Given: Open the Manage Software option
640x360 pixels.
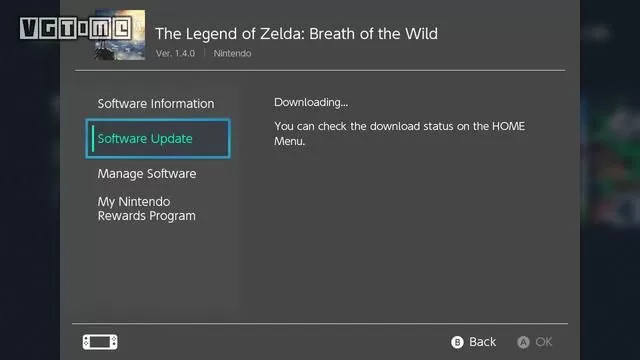Looking at the screenshot, I should pyautogui.click(x=147, y=174).
